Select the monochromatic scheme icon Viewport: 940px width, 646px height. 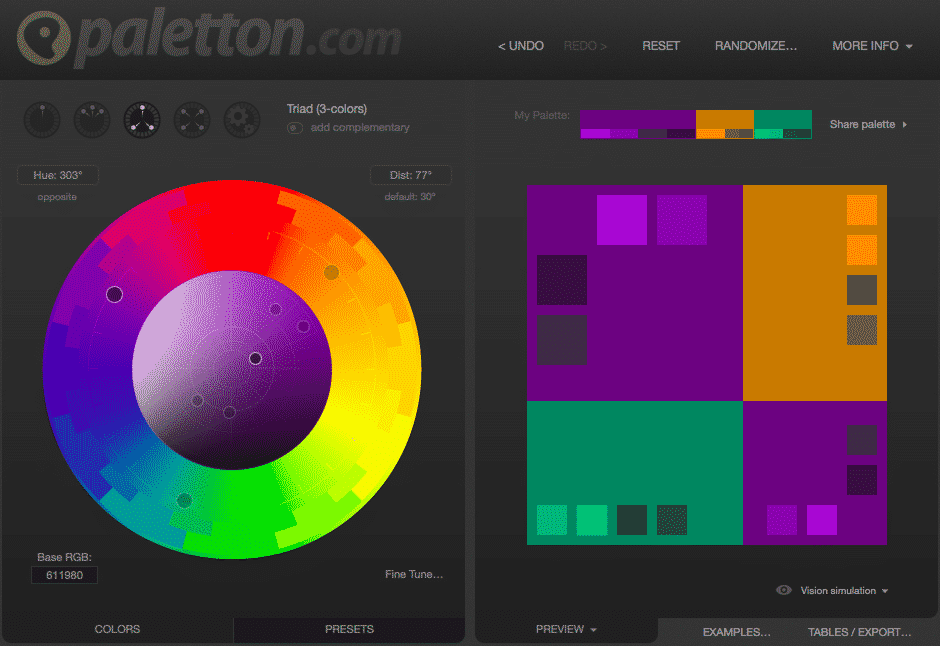(x=41, y=119)
